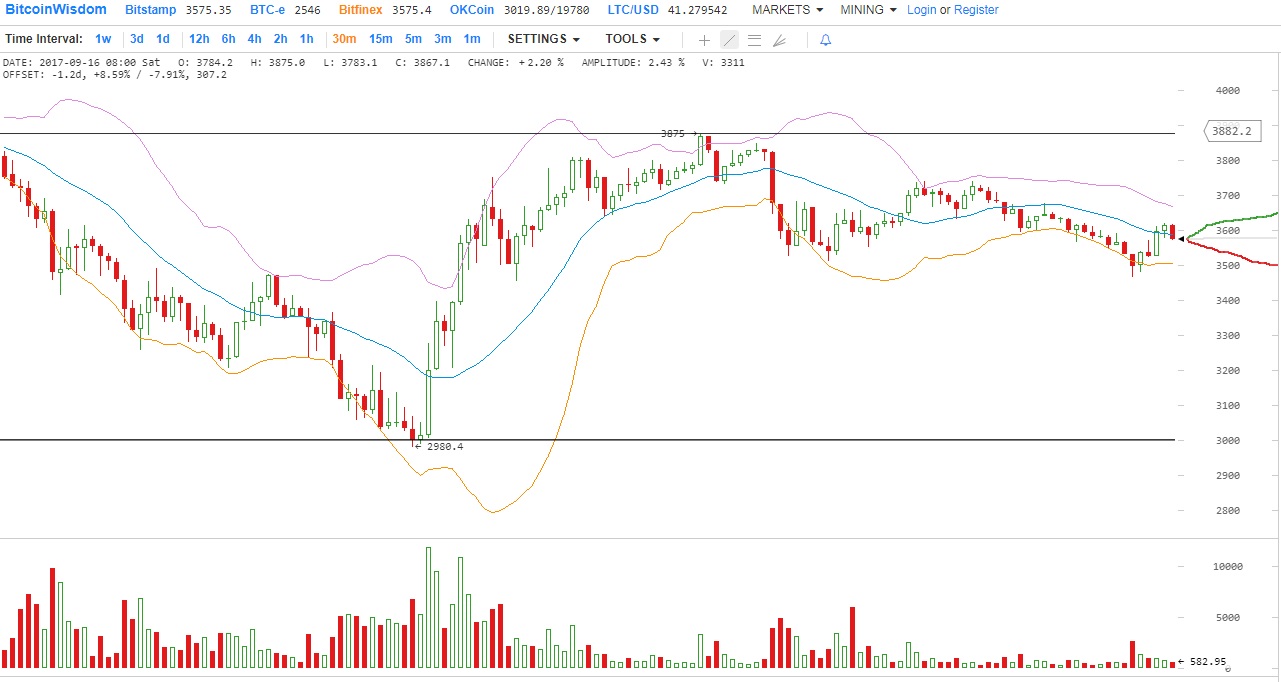Viewport: 1281px width, 682px height.
Task: Open the price alert bell
Action: pos(825,40)
